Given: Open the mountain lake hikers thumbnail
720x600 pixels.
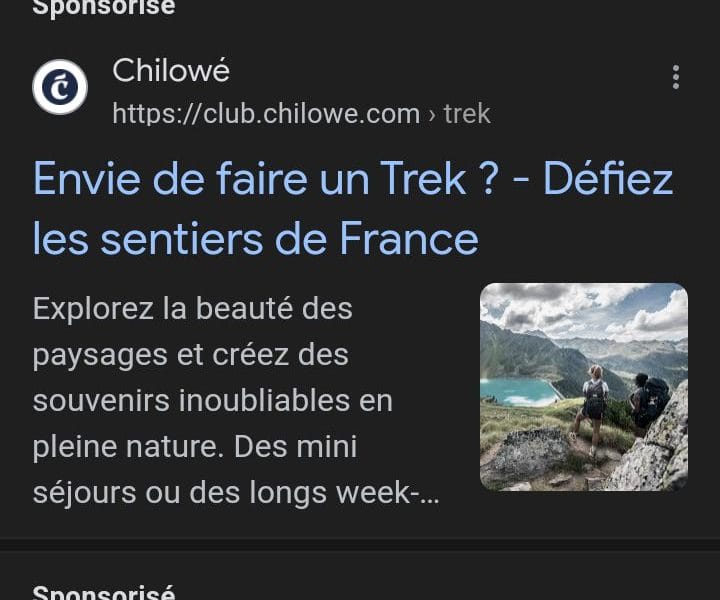Looking at the screenshot, I should click(584, 387).
